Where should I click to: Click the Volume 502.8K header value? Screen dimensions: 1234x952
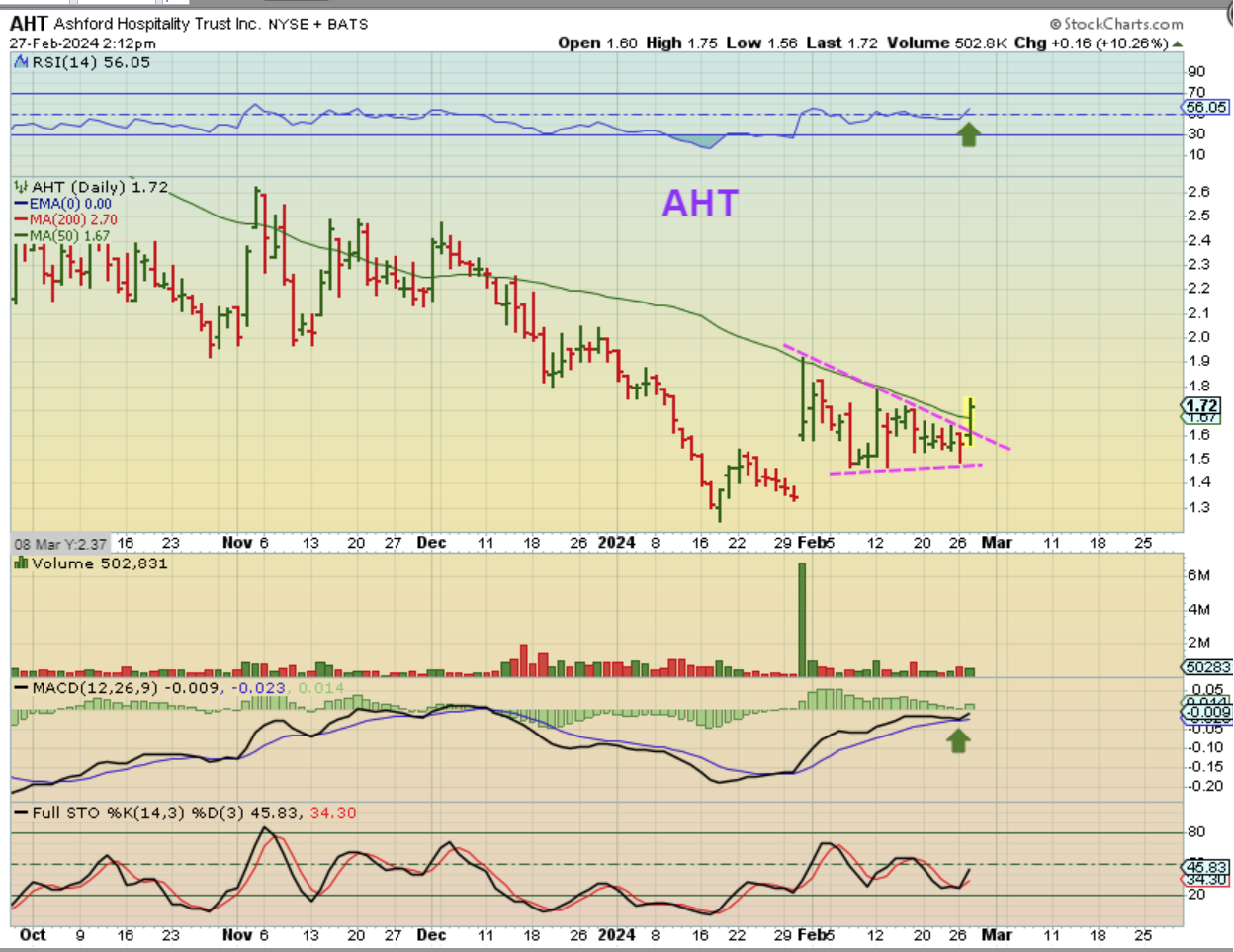click(947, 43)
